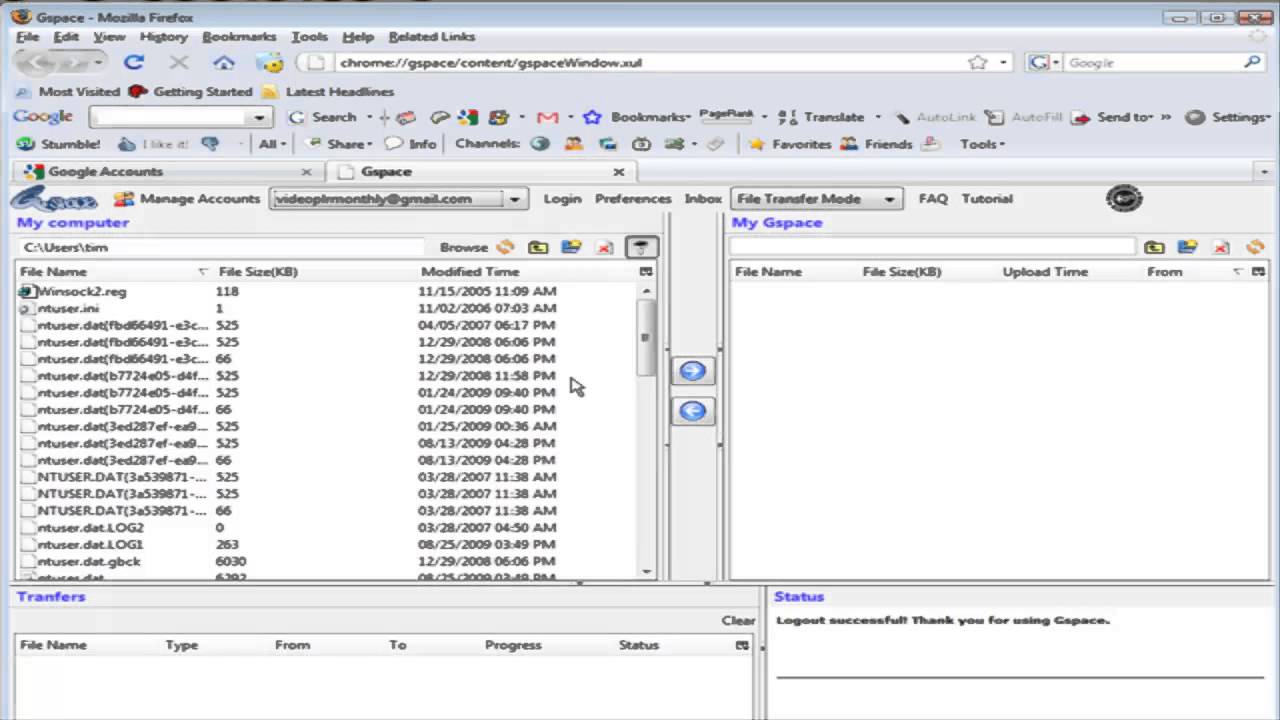Sort local files by Modified Time
Image resolution: width=1280 pixels, height=720 pixels.
click(x=470, y=272)
